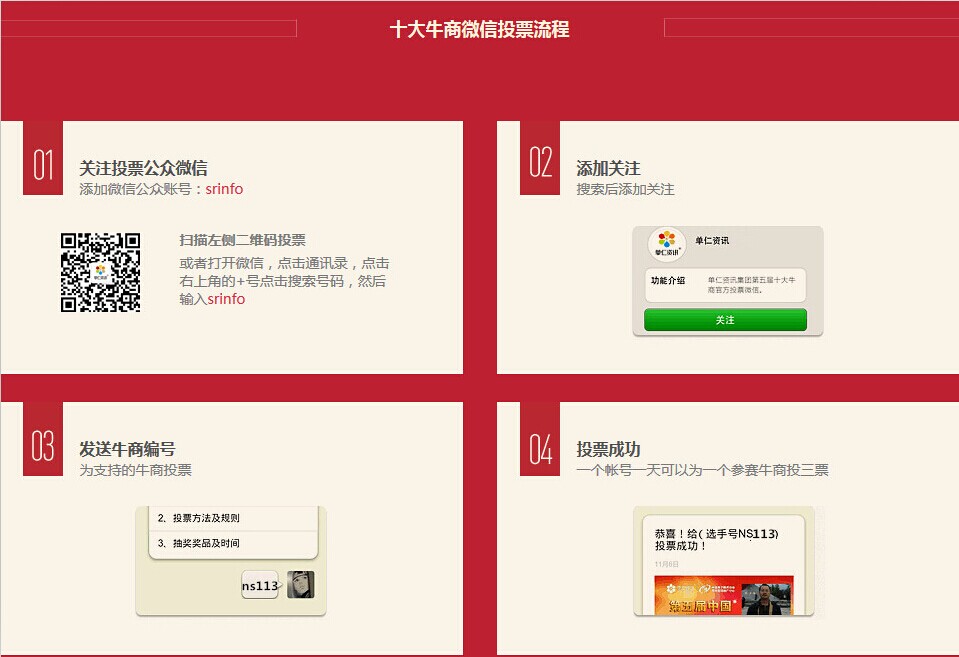The image size is (959, 657).
Task: Click the 功能介绍 description box
Action: pos(725,285)
